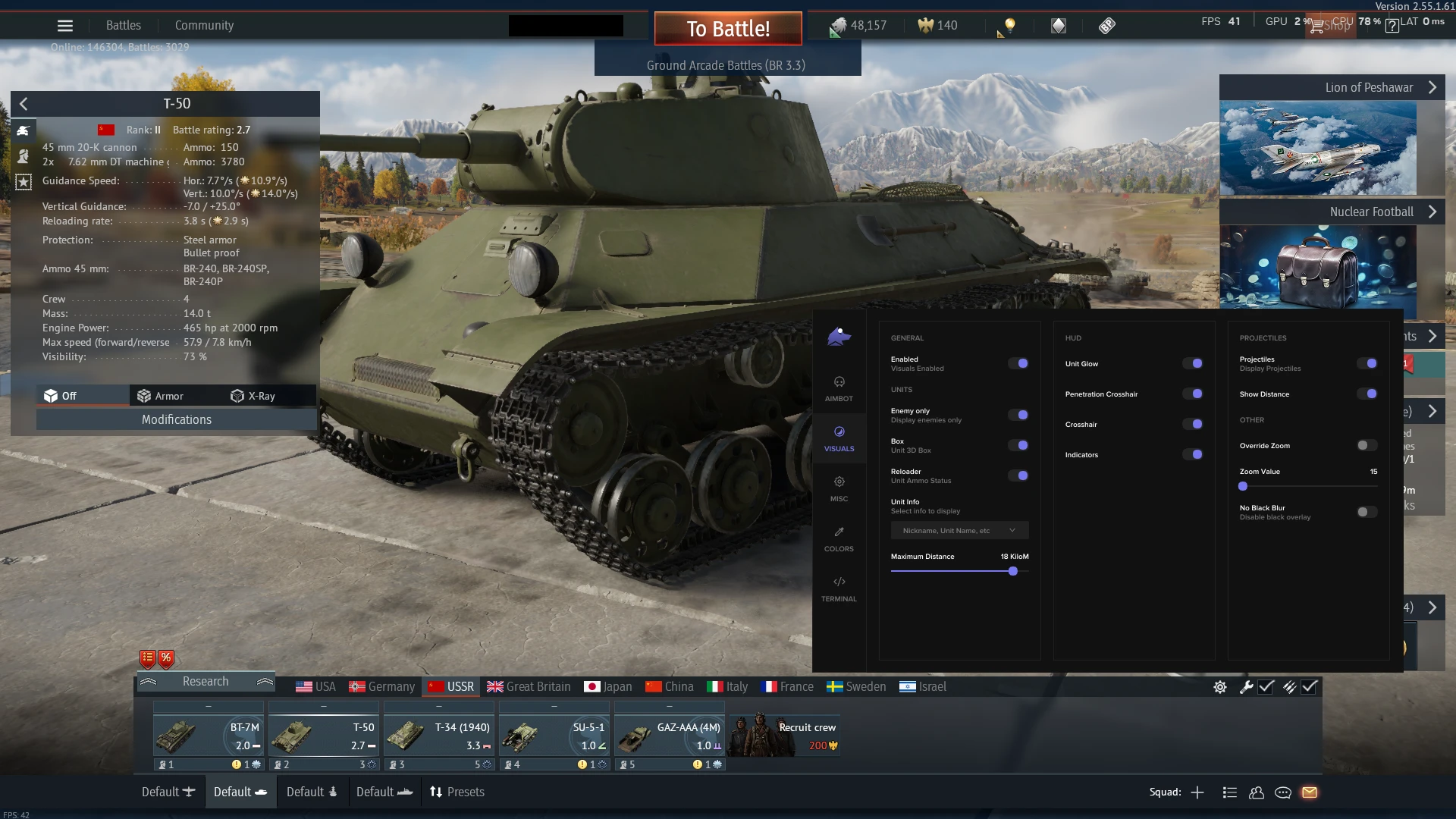Open the chat bubble icon
1456x819 pixels.
tap(1283, 792)
